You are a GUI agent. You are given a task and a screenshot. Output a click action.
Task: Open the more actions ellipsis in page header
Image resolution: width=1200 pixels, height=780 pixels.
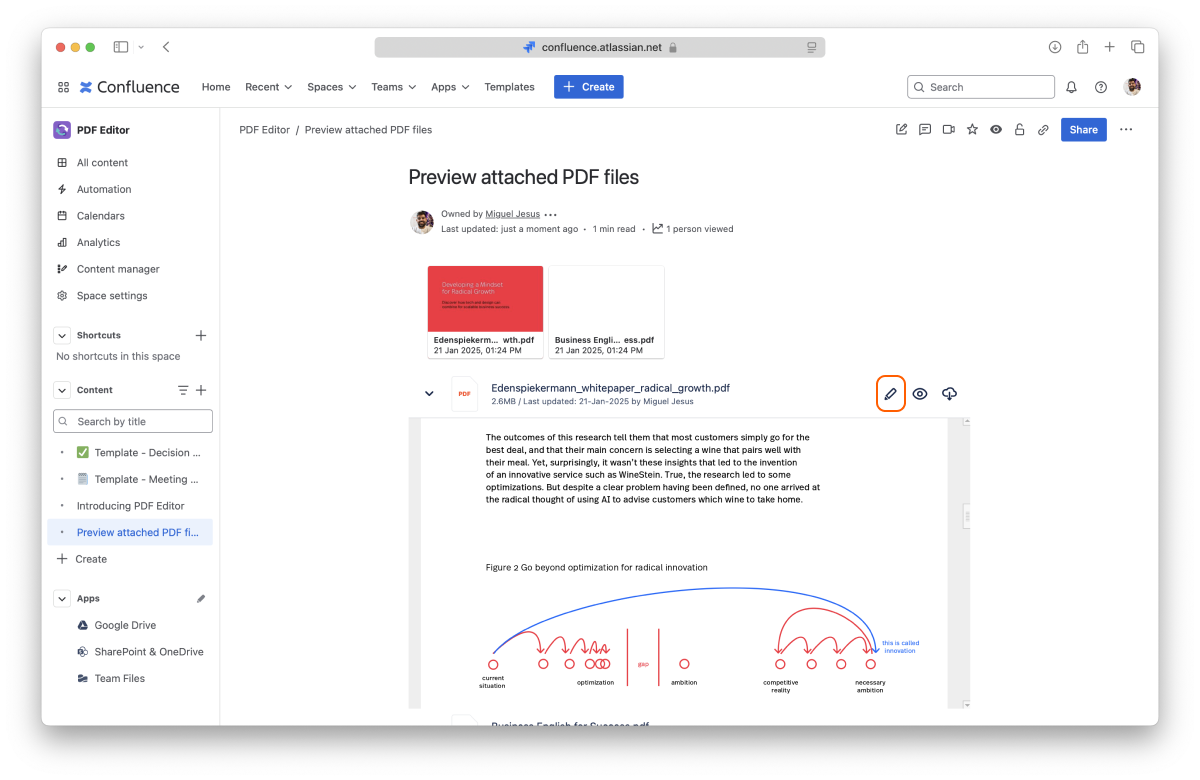(x=1126, y=129)
